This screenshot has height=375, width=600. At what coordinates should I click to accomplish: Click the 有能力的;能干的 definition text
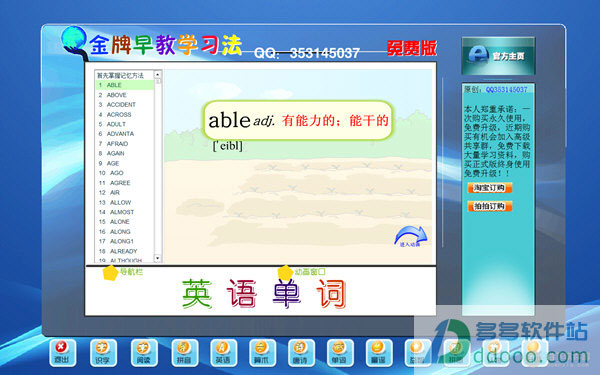[335, 121]
